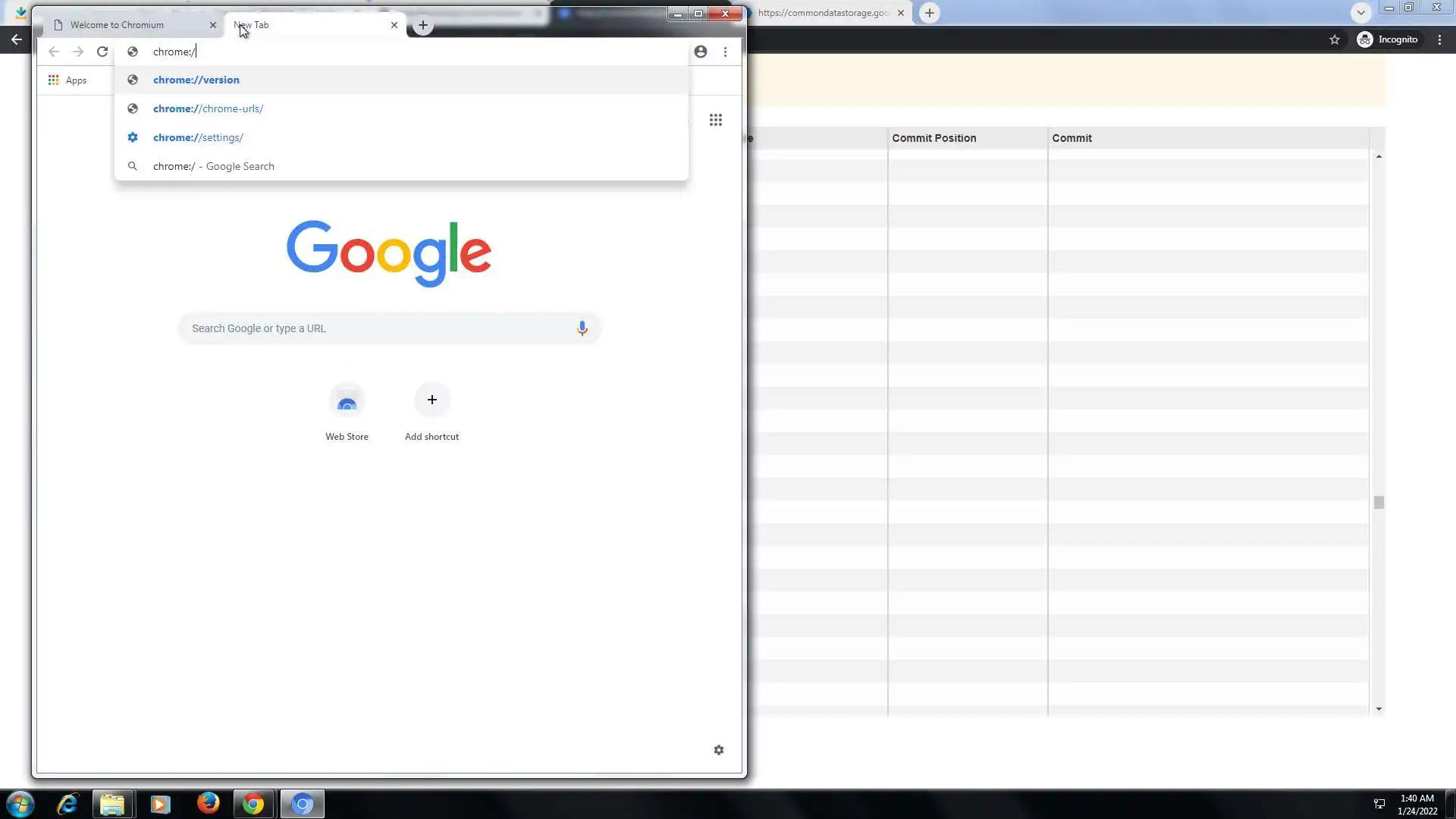Image resolution: width=1456 pixels, height=819 pixels.
Task: Open Incognito window three-dot menu
Action: [x=1439, y=39]
